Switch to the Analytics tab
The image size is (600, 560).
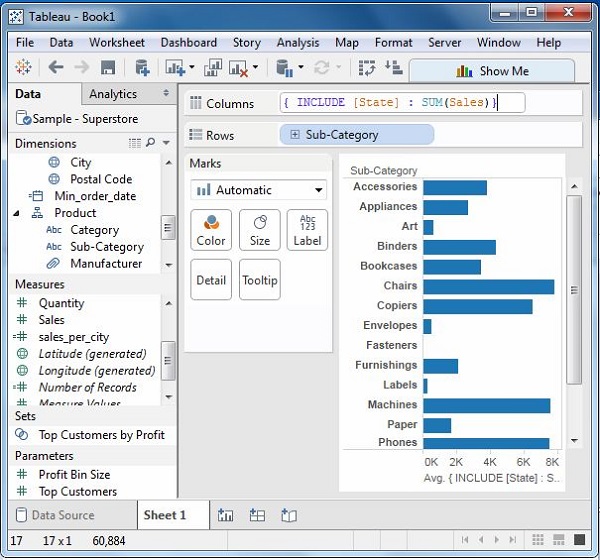point(113,94)
